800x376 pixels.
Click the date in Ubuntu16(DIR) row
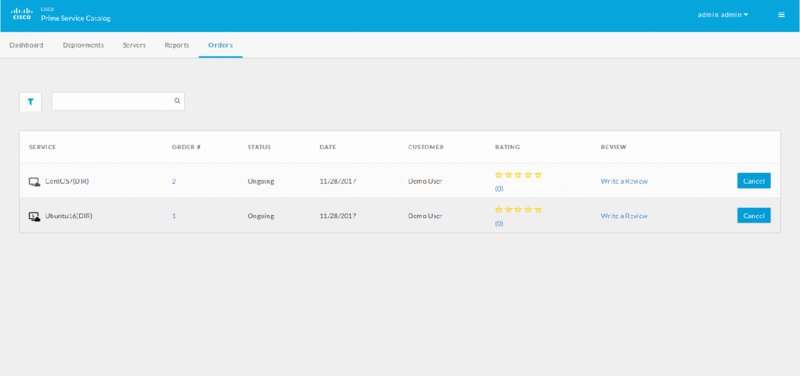coord(338,216)
